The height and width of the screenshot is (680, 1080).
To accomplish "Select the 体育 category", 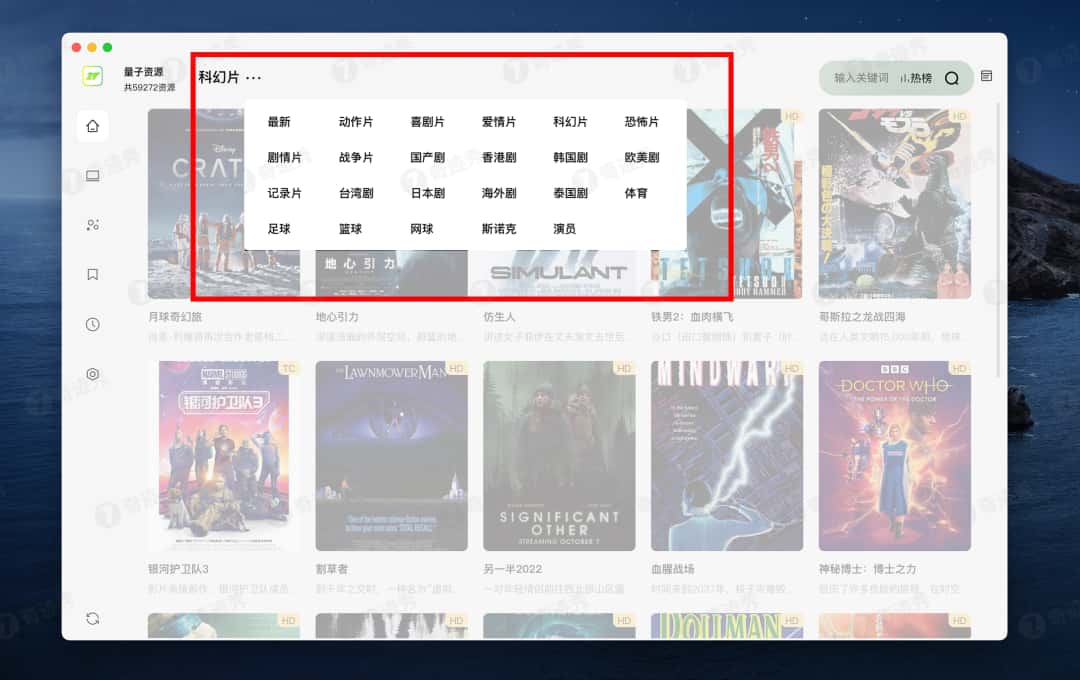I will point(636,194).
